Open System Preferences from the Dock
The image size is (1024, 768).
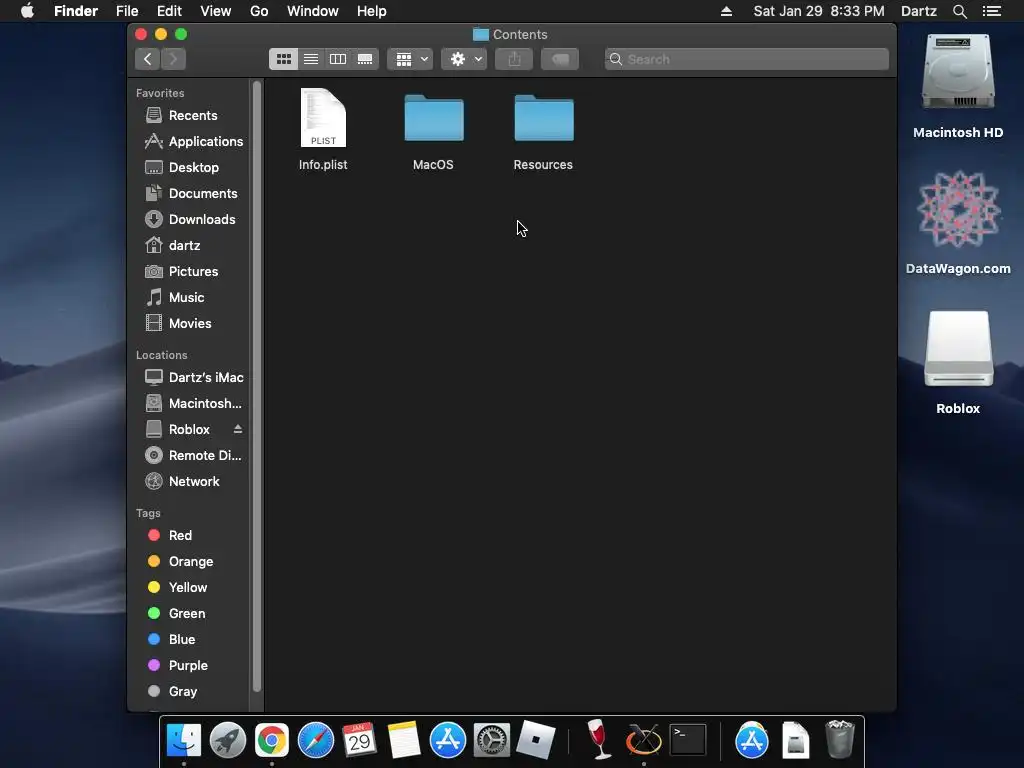[x=492, y=740]
